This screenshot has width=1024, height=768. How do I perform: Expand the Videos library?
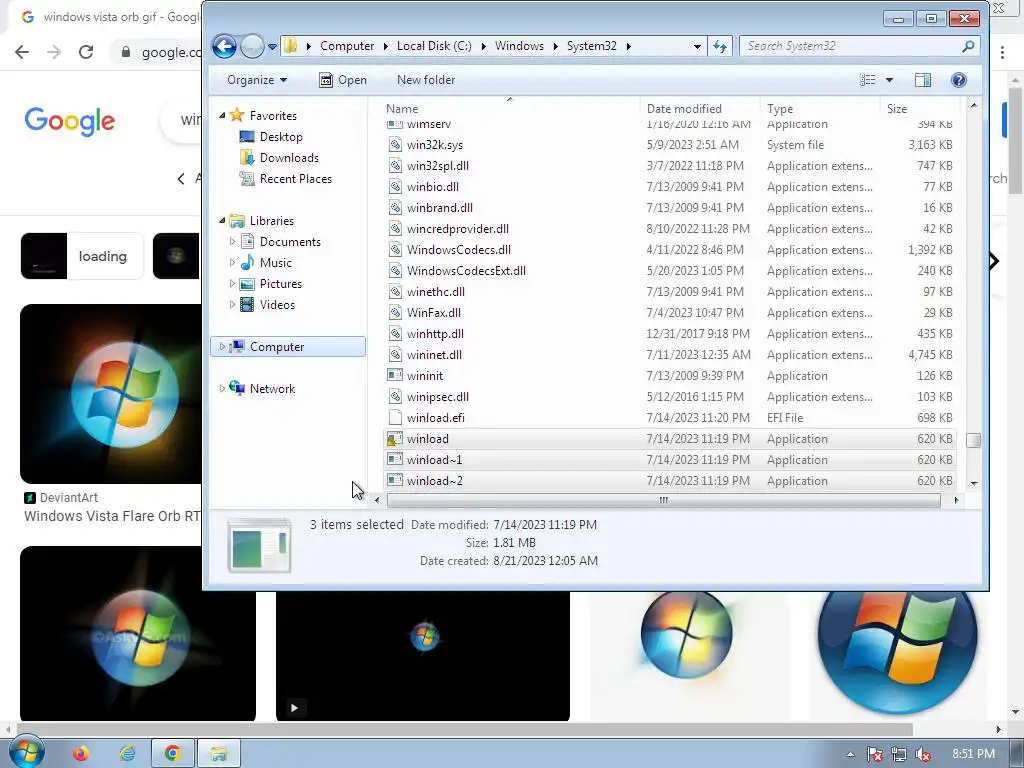coord(232,304)
